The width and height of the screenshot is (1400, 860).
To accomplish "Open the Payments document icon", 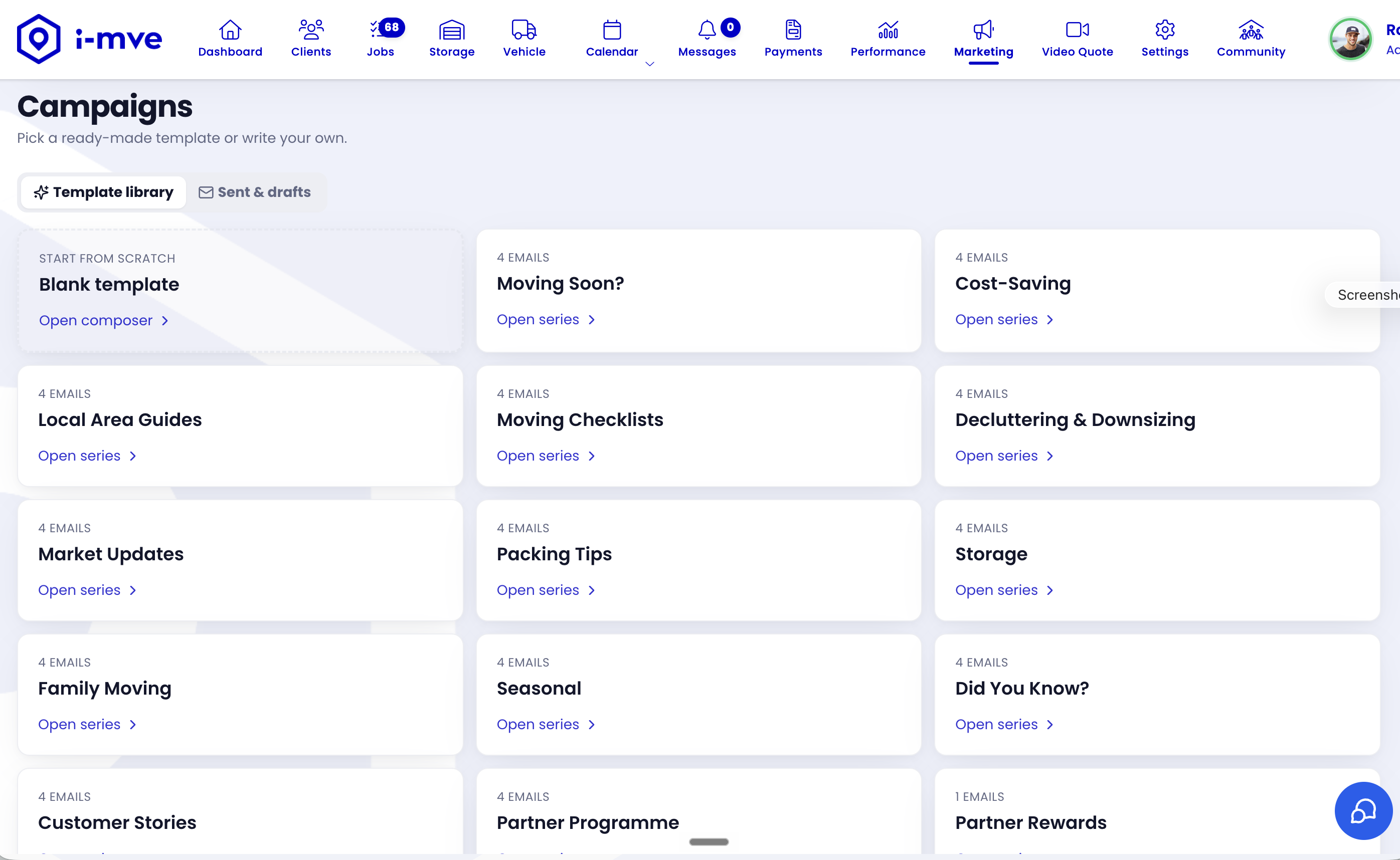I will click(793, 30).
